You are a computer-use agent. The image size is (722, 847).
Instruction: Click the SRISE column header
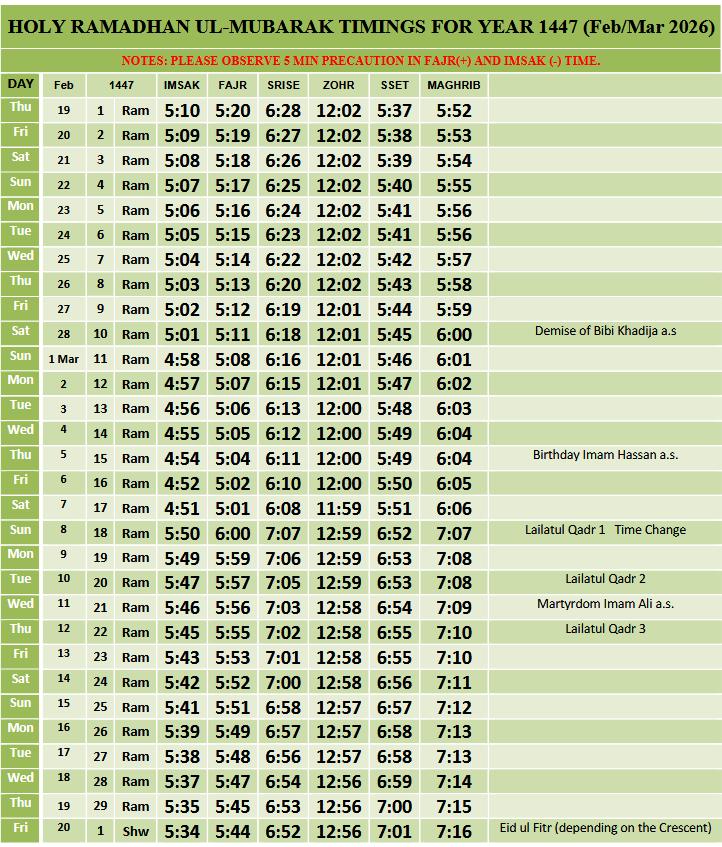283,85
